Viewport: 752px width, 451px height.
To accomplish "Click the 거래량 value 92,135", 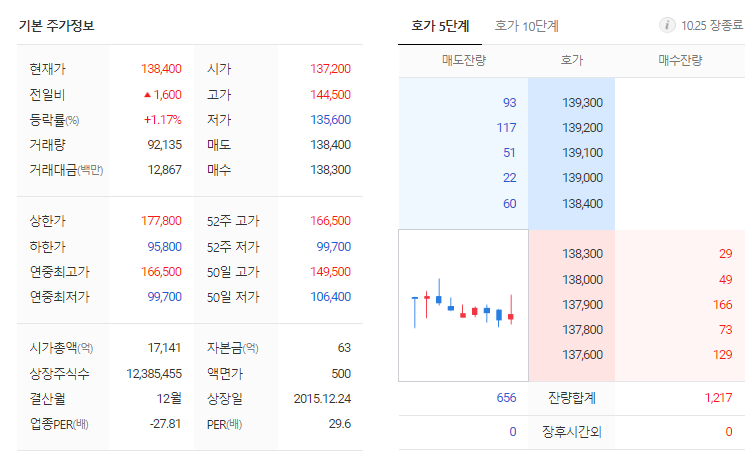I will 164,145.
